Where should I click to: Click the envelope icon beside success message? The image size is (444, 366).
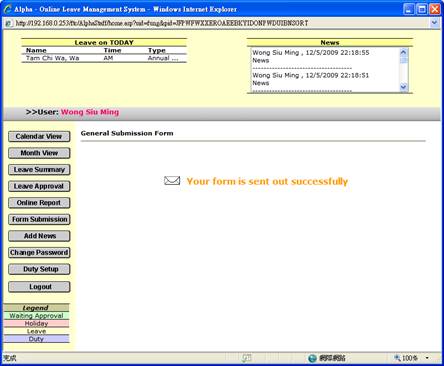pyautogui.click(x=172, y=181)
